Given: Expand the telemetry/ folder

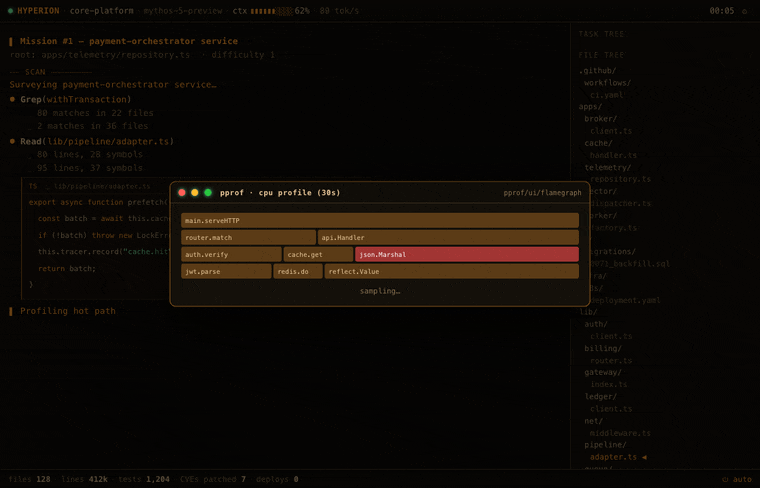Looking at the screenshot, I should coord(607,167).
